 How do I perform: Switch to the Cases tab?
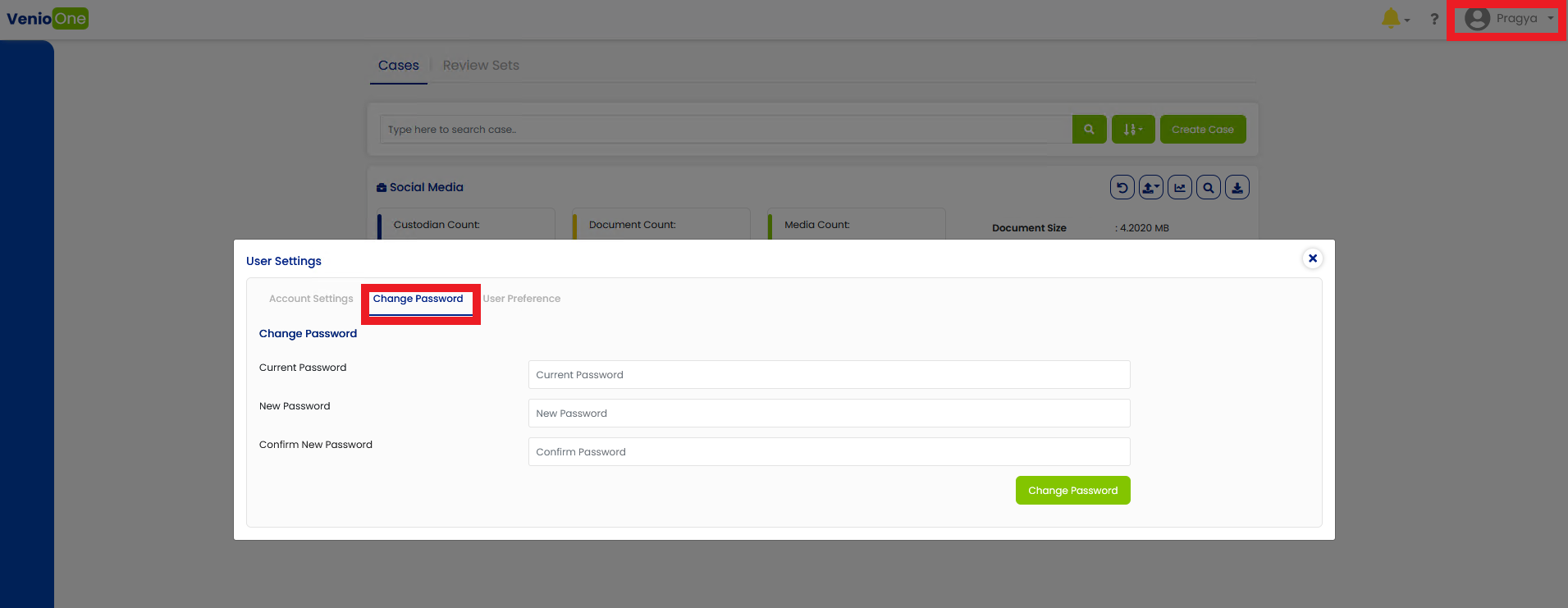399,65
